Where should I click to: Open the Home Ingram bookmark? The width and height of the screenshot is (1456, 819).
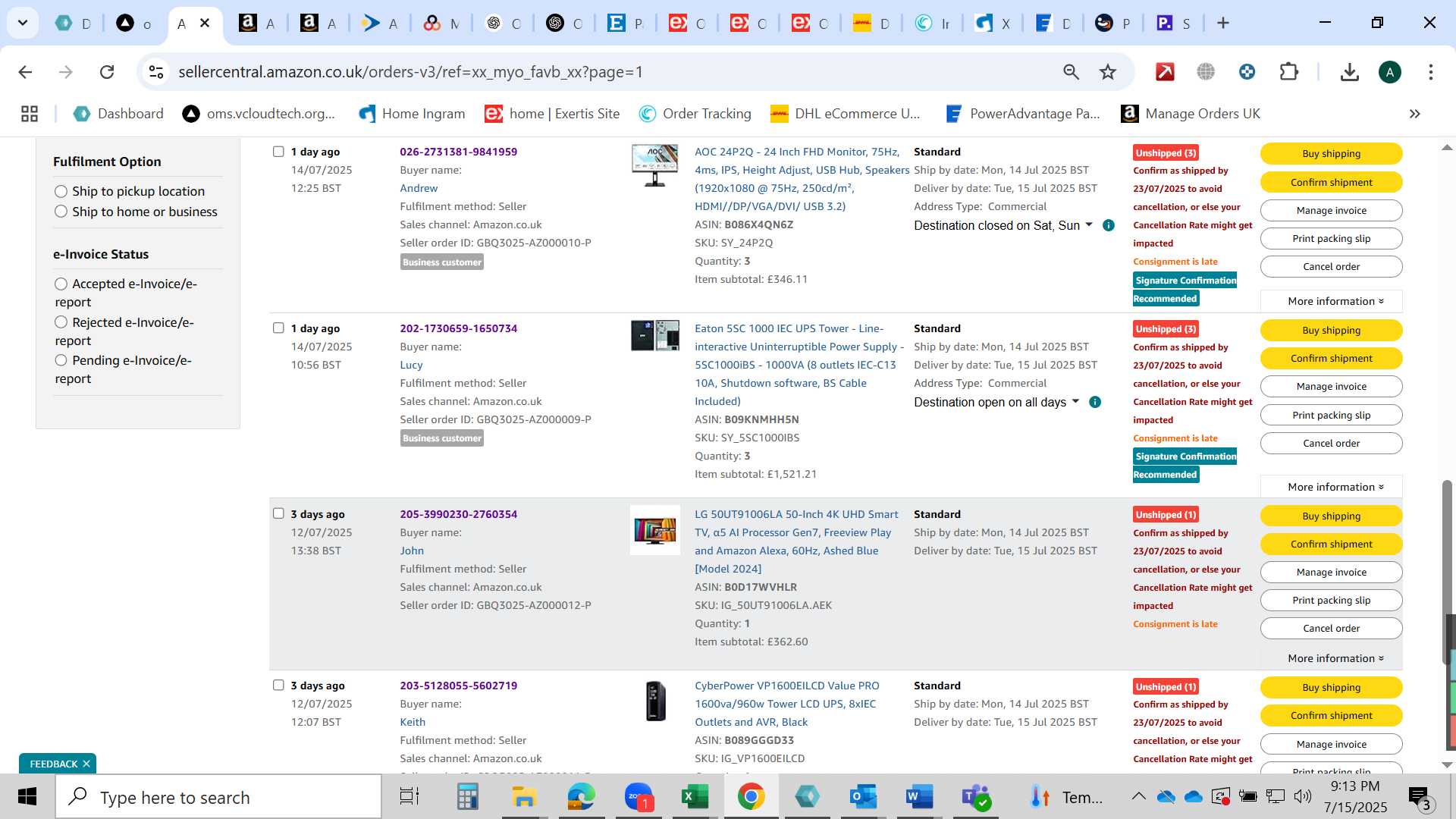click(412, 114)
